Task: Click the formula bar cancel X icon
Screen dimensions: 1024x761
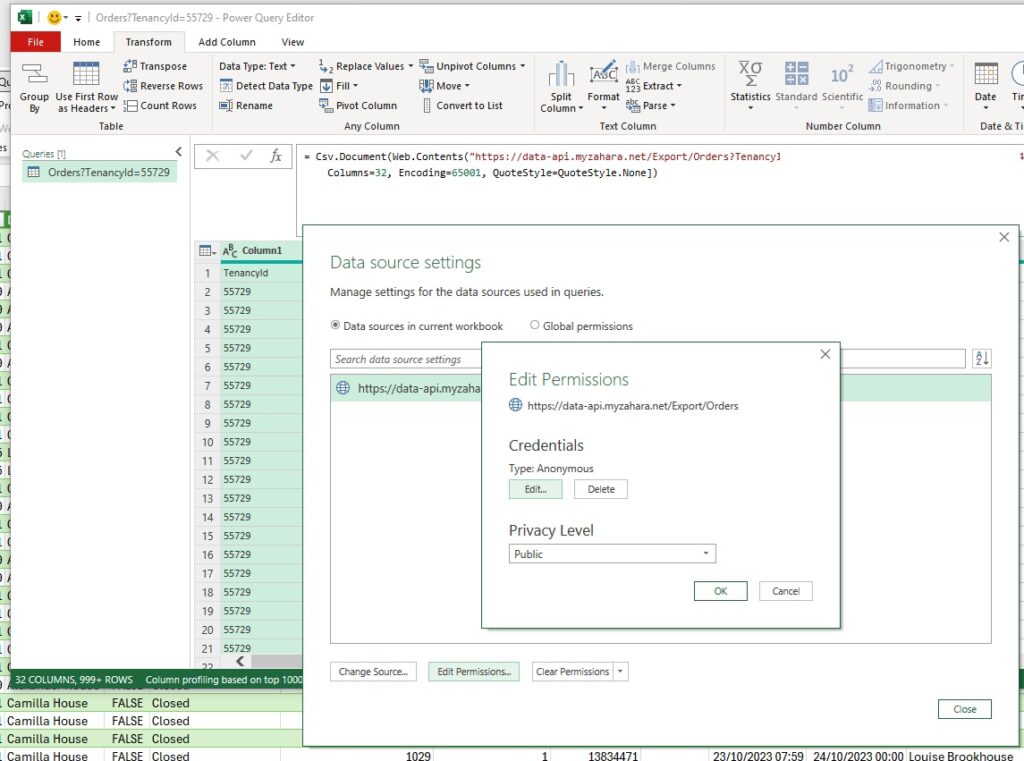Action: (x=212, y=155)
